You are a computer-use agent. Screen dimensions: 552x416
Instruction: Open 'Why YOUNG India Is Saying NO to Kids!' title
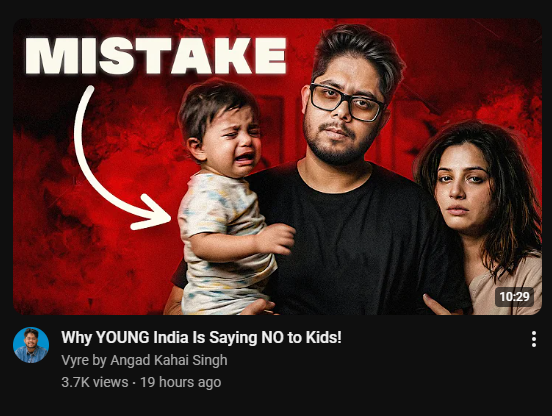click(x=201, y=337)
